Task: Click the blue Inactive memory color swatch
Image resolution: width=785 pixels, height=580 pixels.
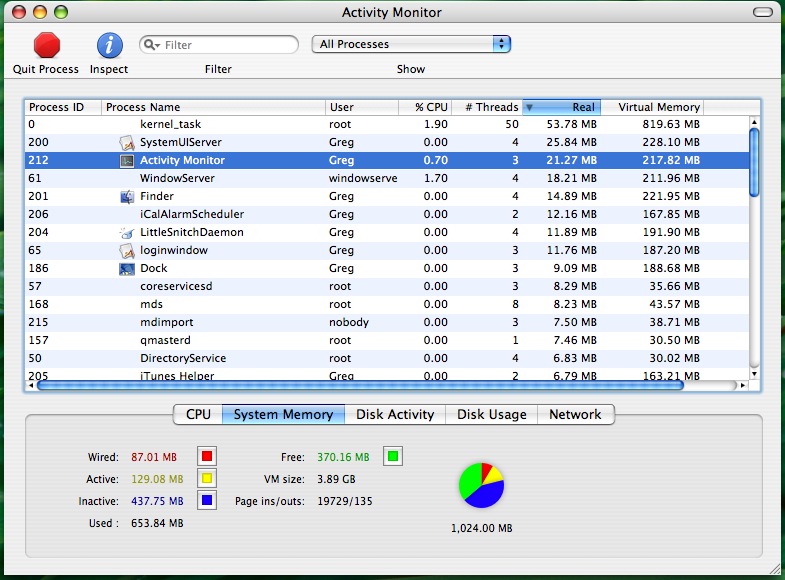Action: (x=207, y=500)
